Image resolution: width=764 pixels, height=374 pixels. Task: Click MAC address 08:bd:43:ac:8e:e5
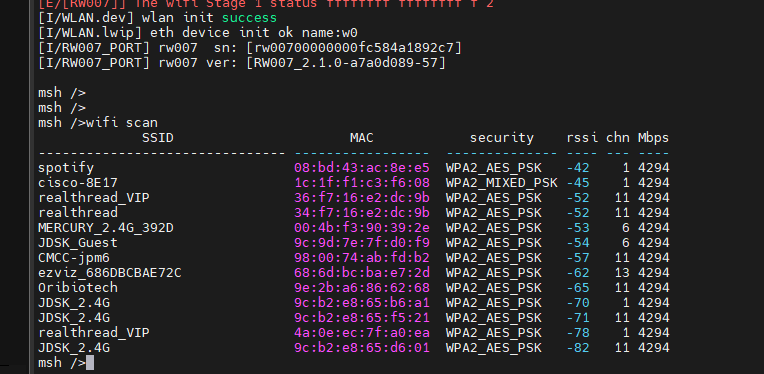(x=362, y=168)
